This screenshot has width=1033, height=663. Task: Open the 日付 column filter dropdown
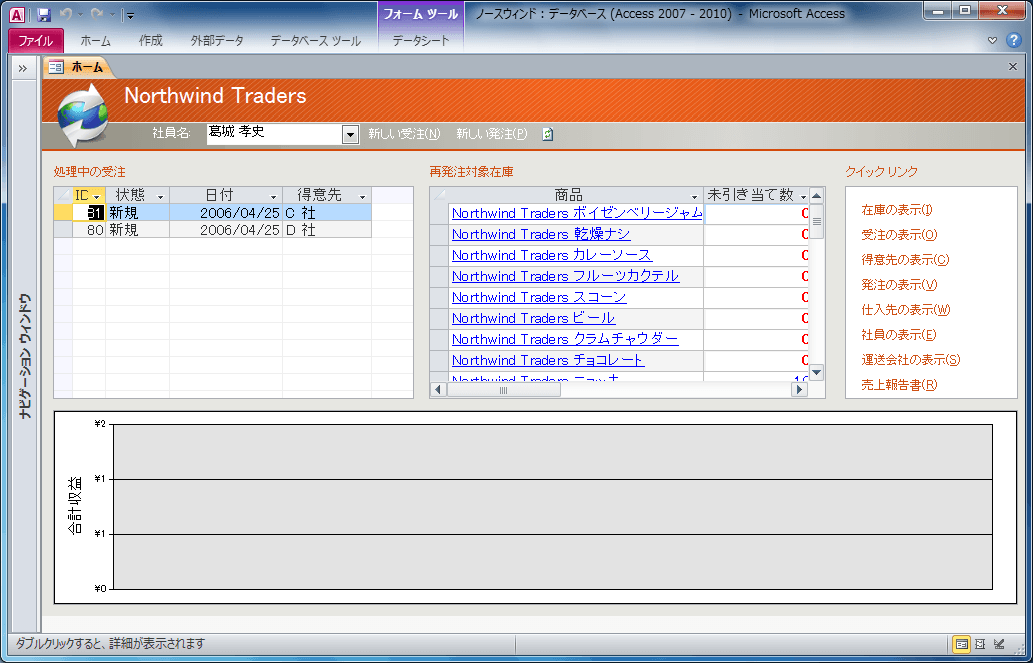(x=273, y=196)
